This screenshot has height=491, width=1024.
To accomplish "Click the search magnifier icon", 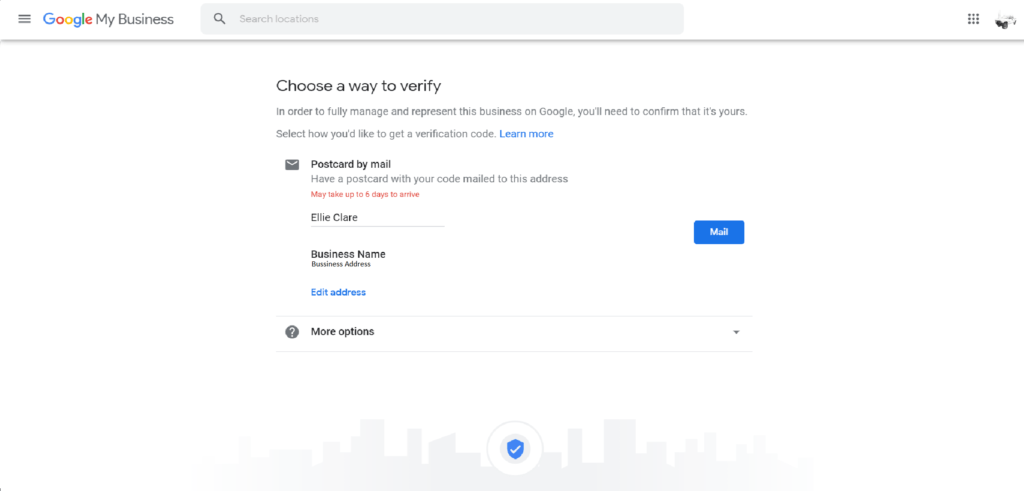I will click(219, 19).
